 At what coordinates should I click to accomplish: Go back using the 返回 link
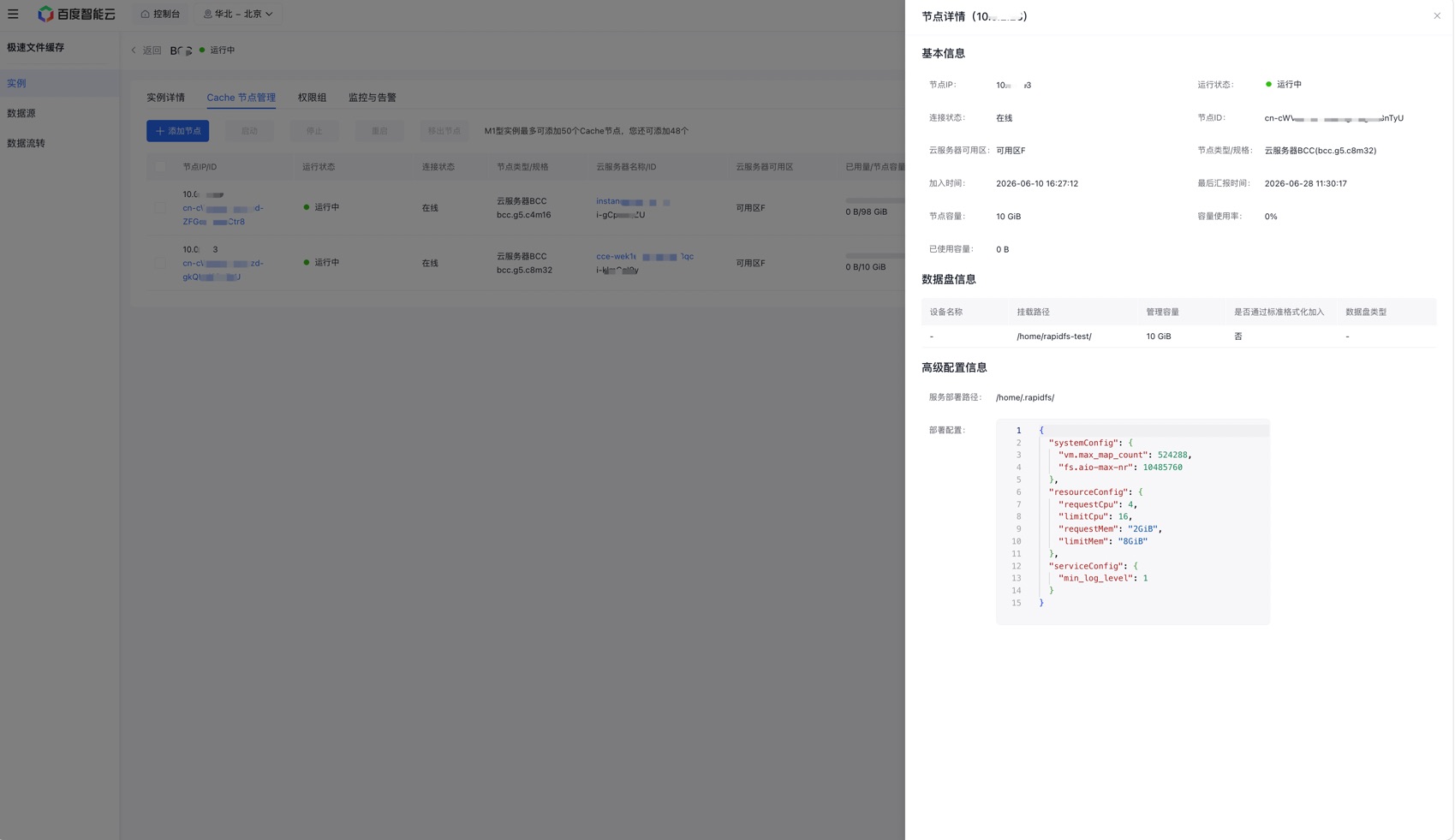pyautogui.click(x=146, y=51)
